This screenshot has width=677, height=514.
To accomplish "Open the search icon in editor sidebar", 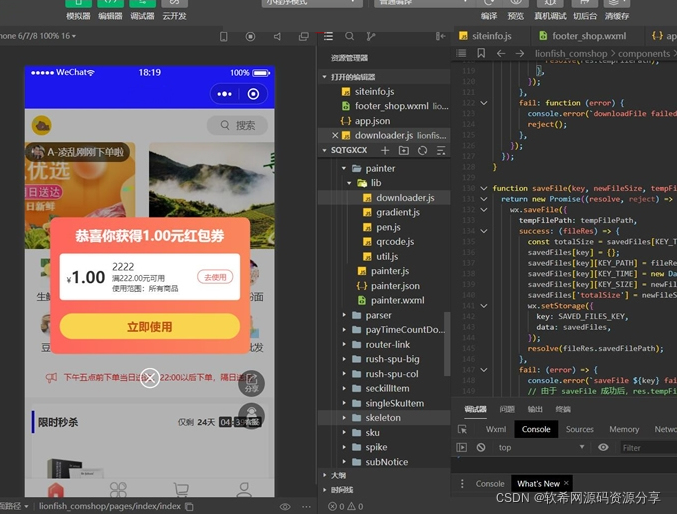I will (350, 36).
